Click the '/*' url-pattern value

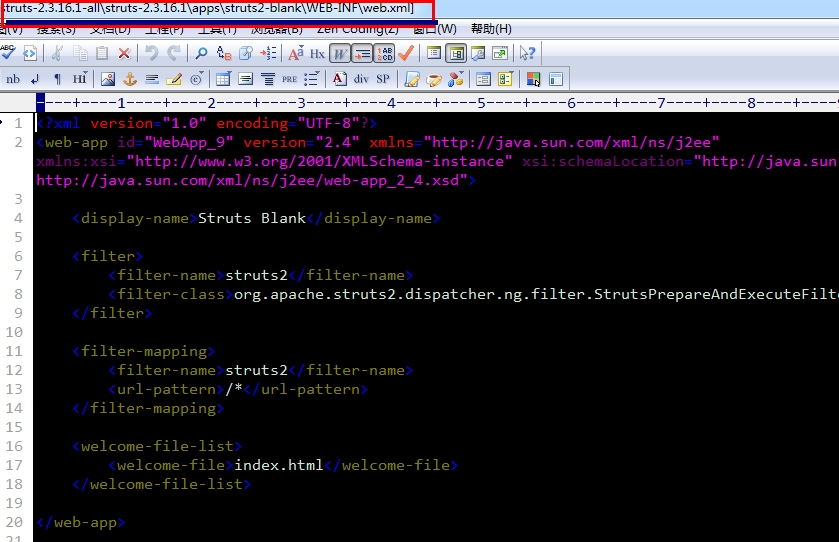click(234, 389)
